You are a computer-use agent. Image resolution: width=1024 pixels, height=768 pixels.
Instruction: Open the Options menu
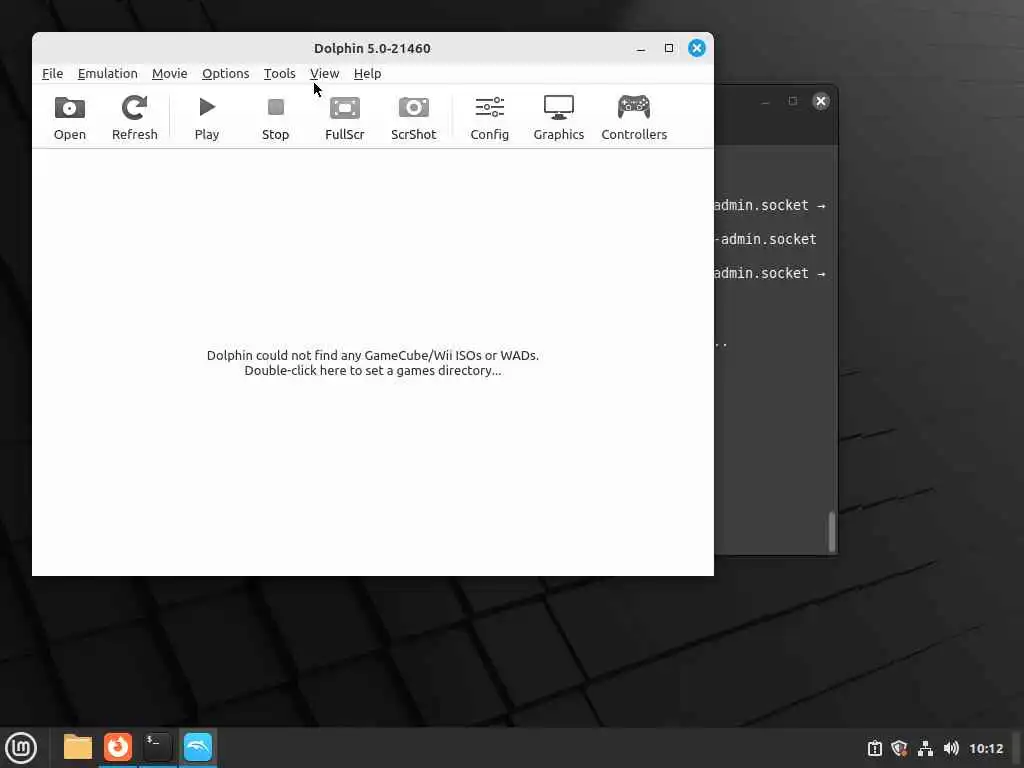click(225, 73)
